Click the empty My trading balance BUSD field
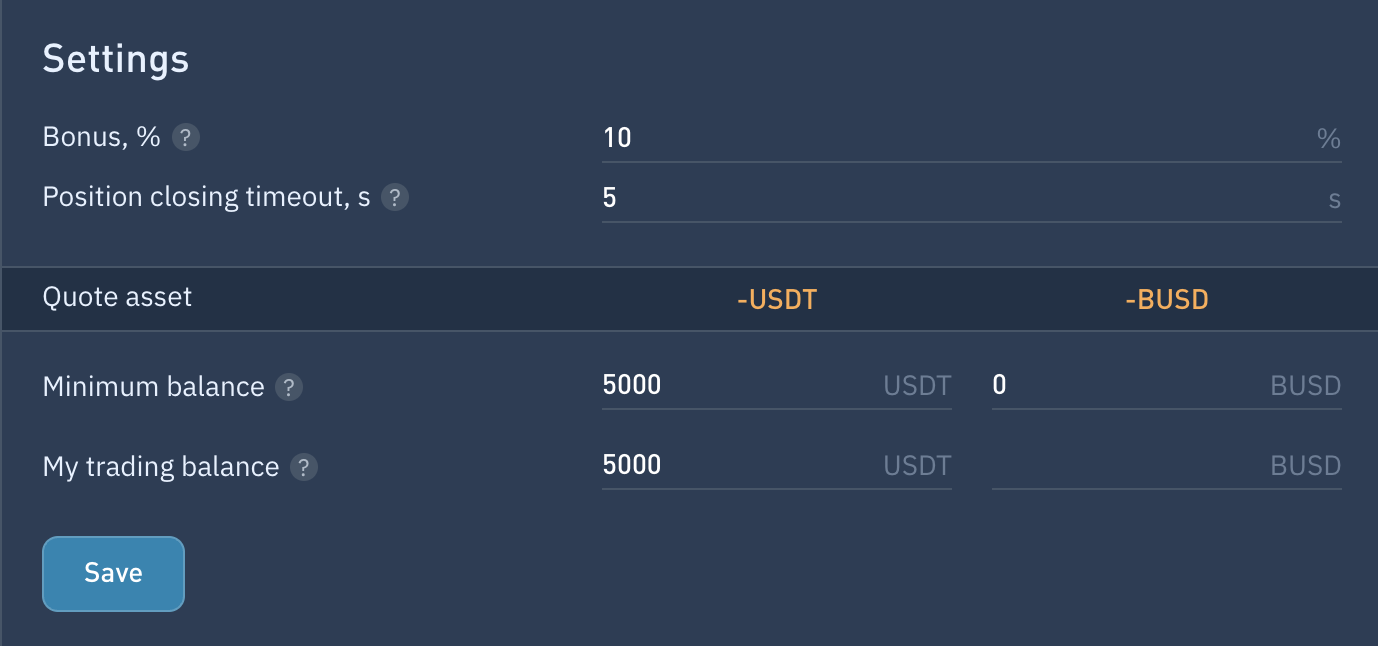1378x646 pixels. tap(1166, 465)
